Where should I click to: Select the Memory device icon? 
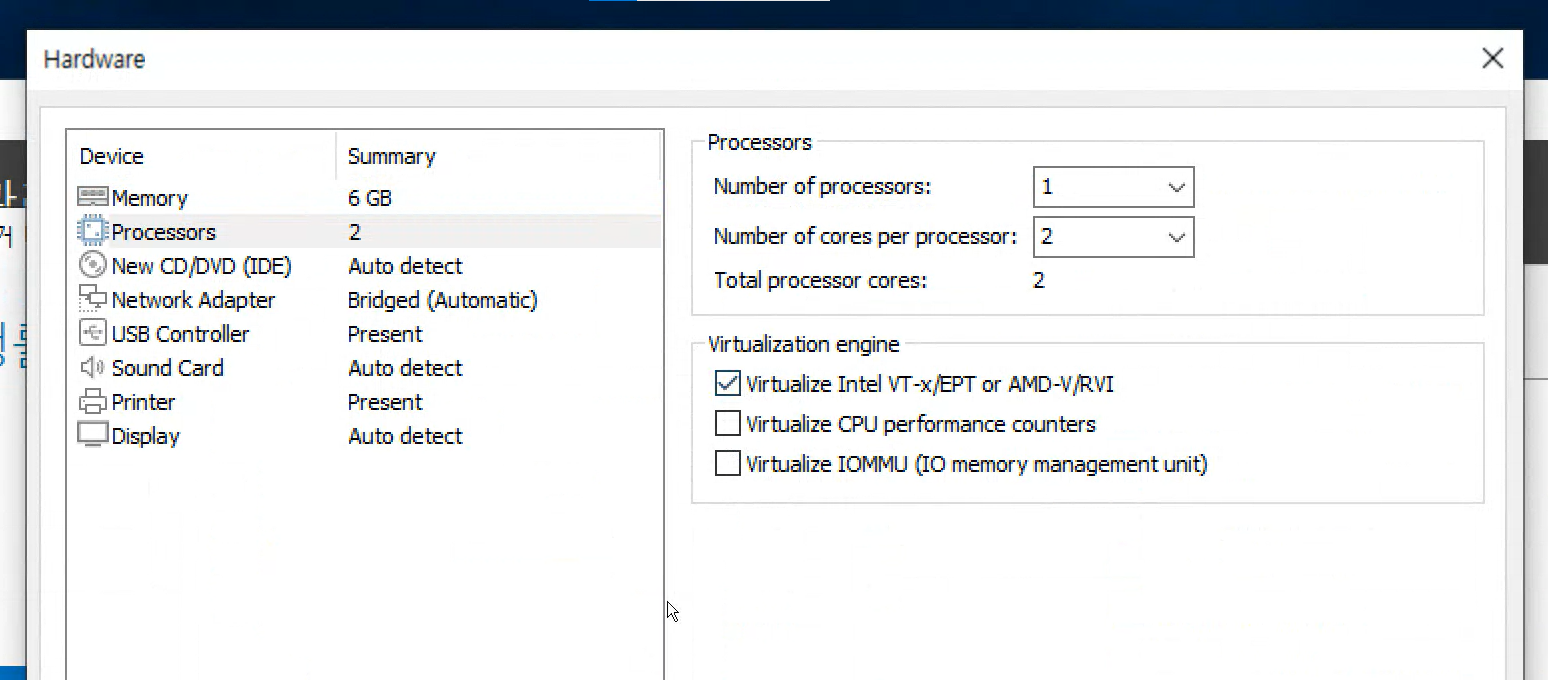click(x=93, y=197)
